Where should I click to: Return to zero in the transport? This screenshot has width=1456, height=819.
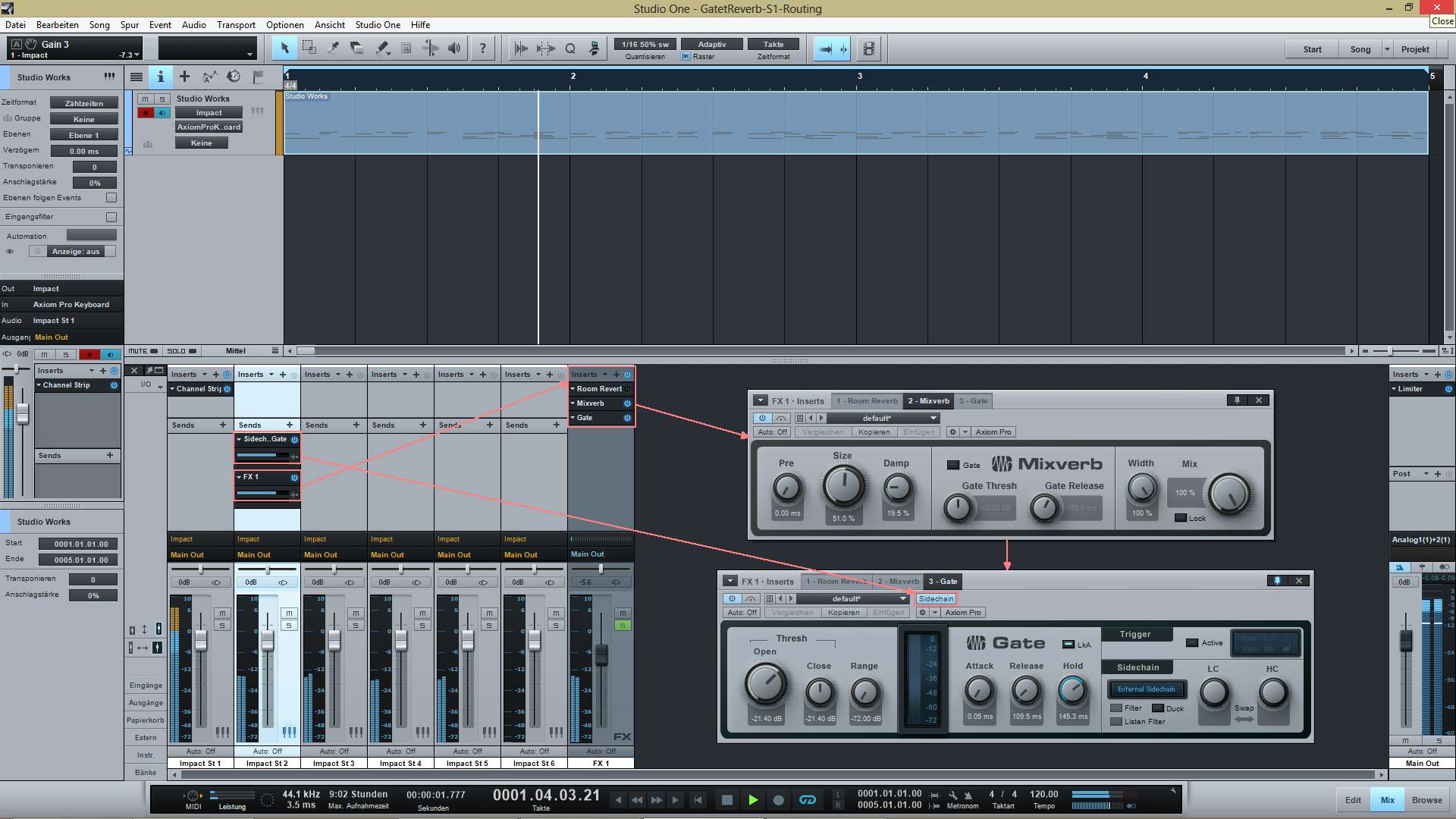(x=698, y=800)
